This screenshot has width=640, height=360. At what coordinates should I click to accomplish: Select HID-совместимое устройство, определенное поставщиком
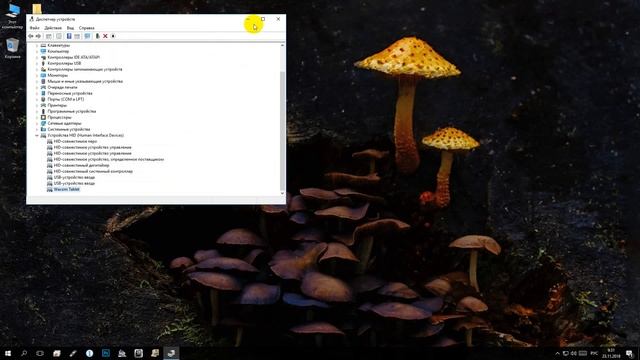109,159
